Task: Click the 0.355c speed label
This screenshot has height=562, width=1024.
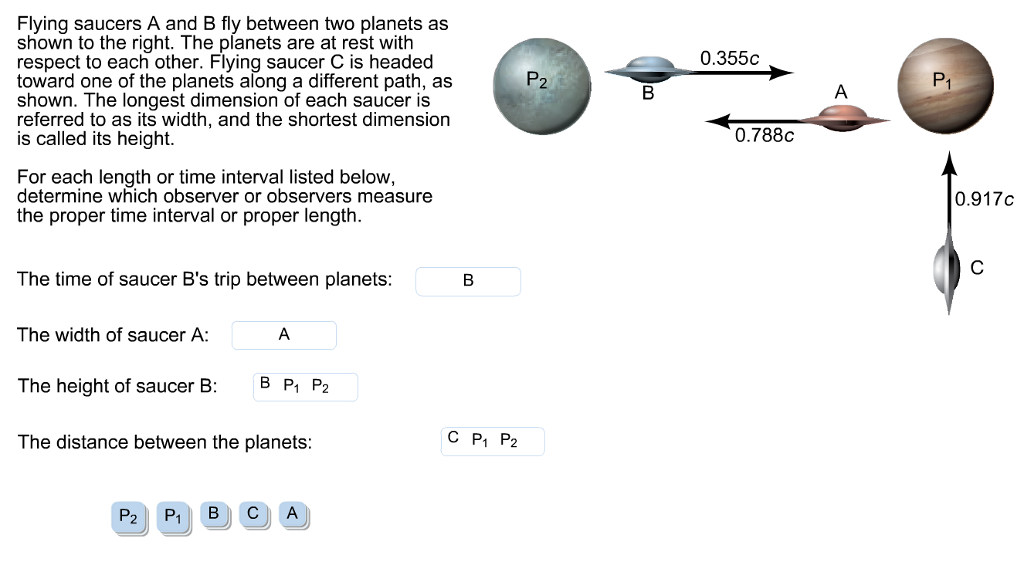Action: pyautogui.click(x=730, y=58)
